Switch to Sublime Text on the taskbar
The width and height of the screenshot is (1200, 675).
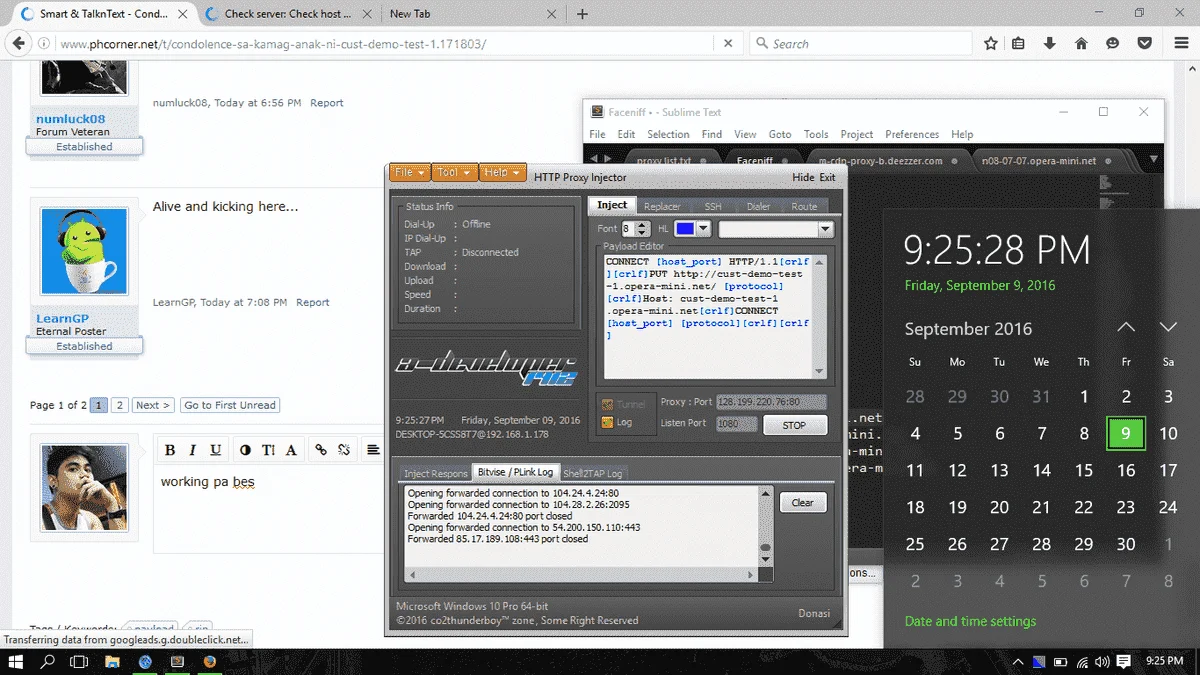tap(177, 662)
